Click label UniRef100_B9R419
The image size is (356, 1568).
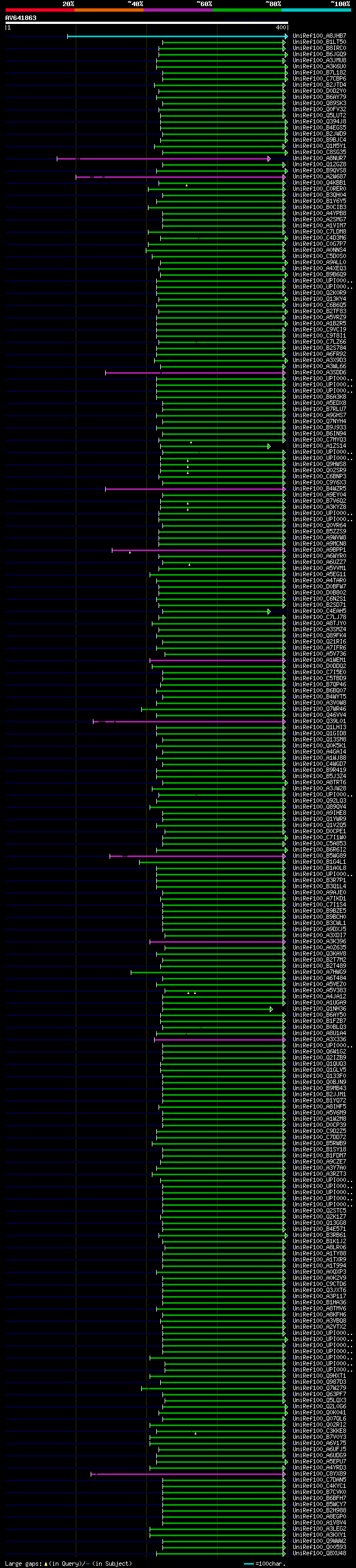pos(319,770)
